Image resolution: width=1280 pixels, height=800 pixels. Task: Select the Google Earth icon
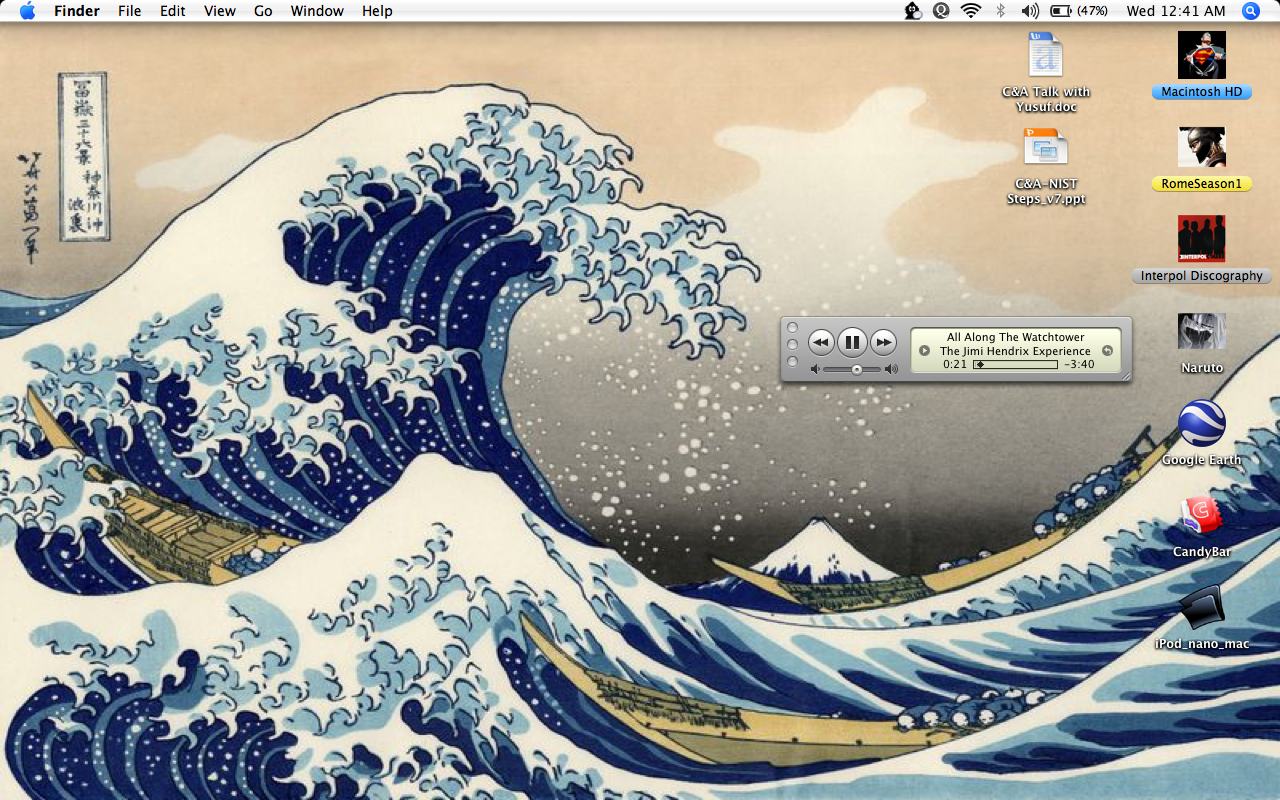pos(1202,423)
